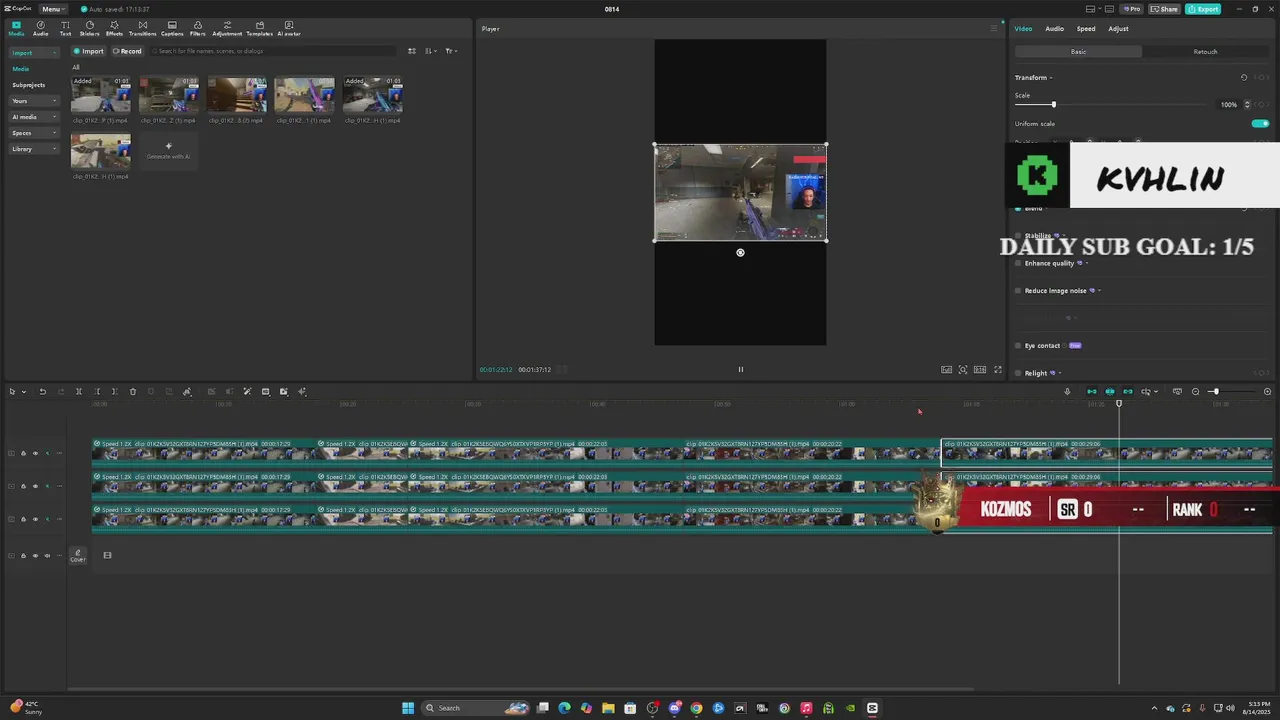Enable the Eye contact checkbox
Image resolution: width=1280 pixels, height=720 pixels.
1018,346
